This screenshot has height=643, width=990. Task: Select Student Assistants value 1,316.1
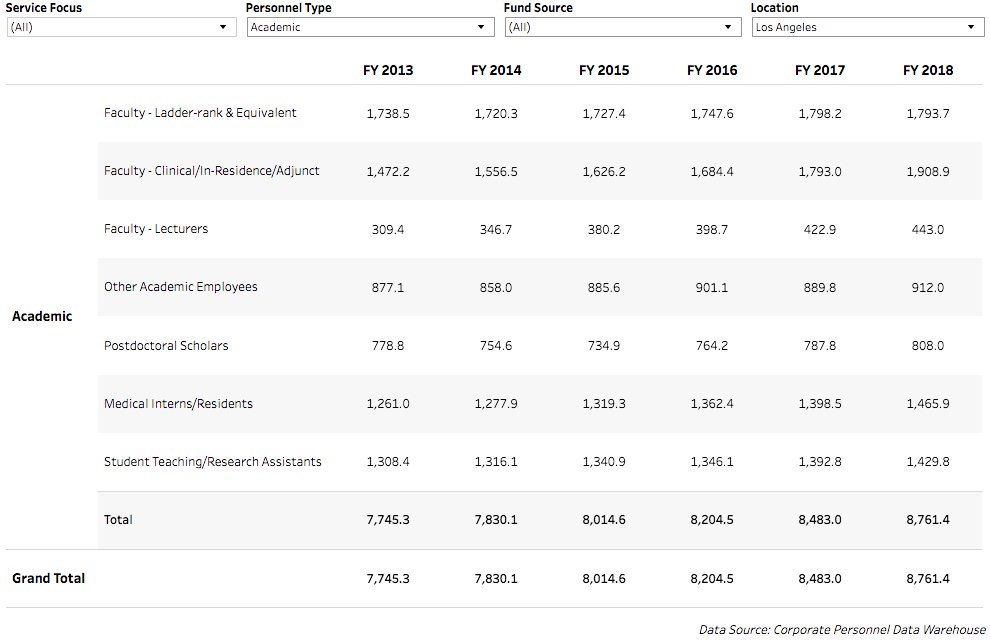click(x=496, y=462)
